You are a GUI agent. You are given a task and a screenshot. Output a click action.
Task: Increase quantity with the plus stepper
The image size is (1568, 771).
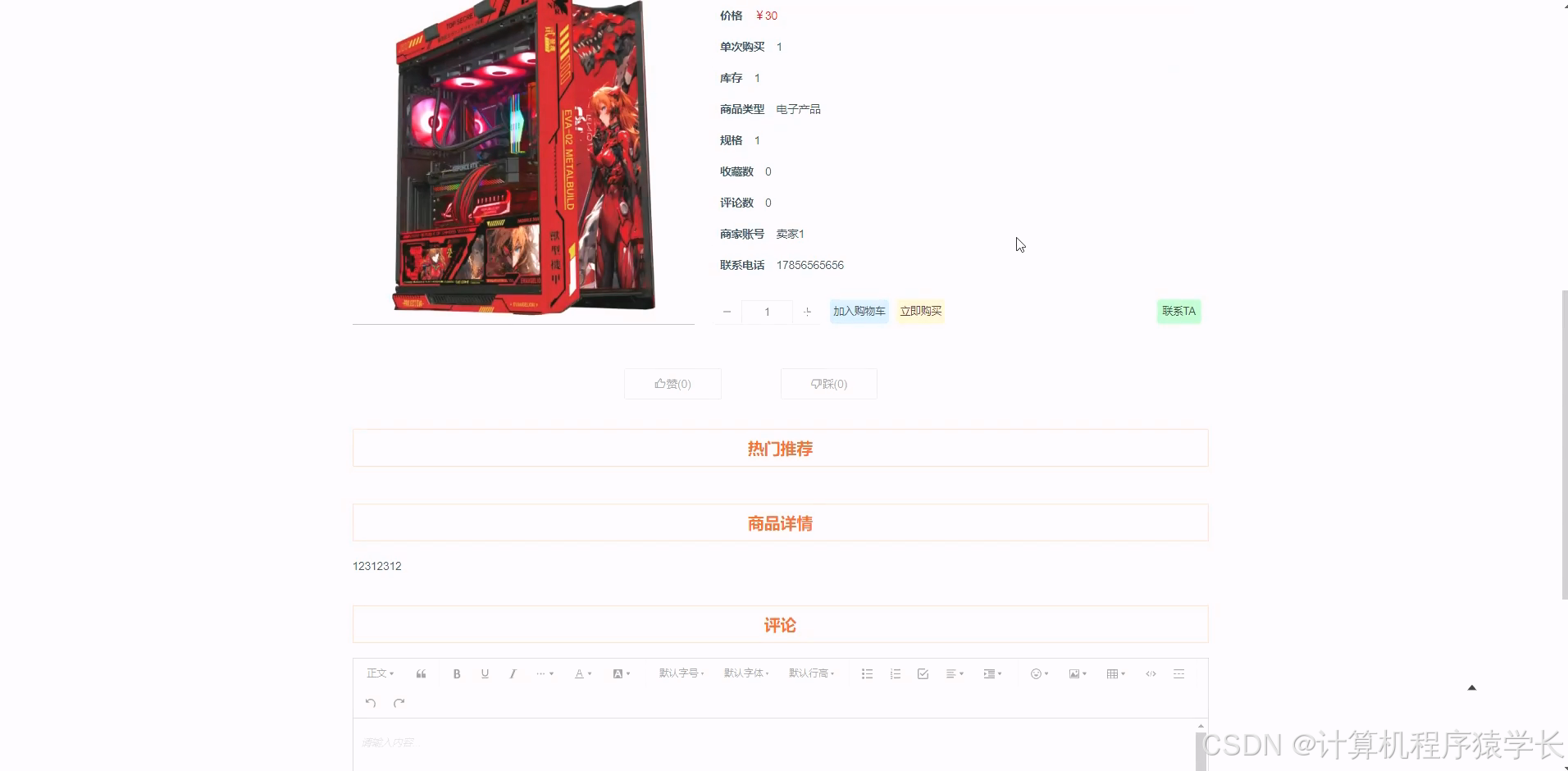point(807,312)
